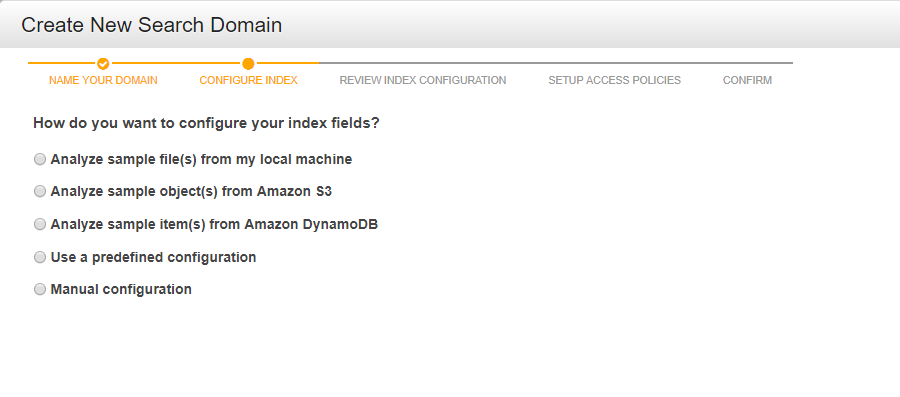This screenshot has width=900, height=397.
Task: Select Analyze sample object(s) from Amazon S3 radio
Action: [x=40, y=191]
